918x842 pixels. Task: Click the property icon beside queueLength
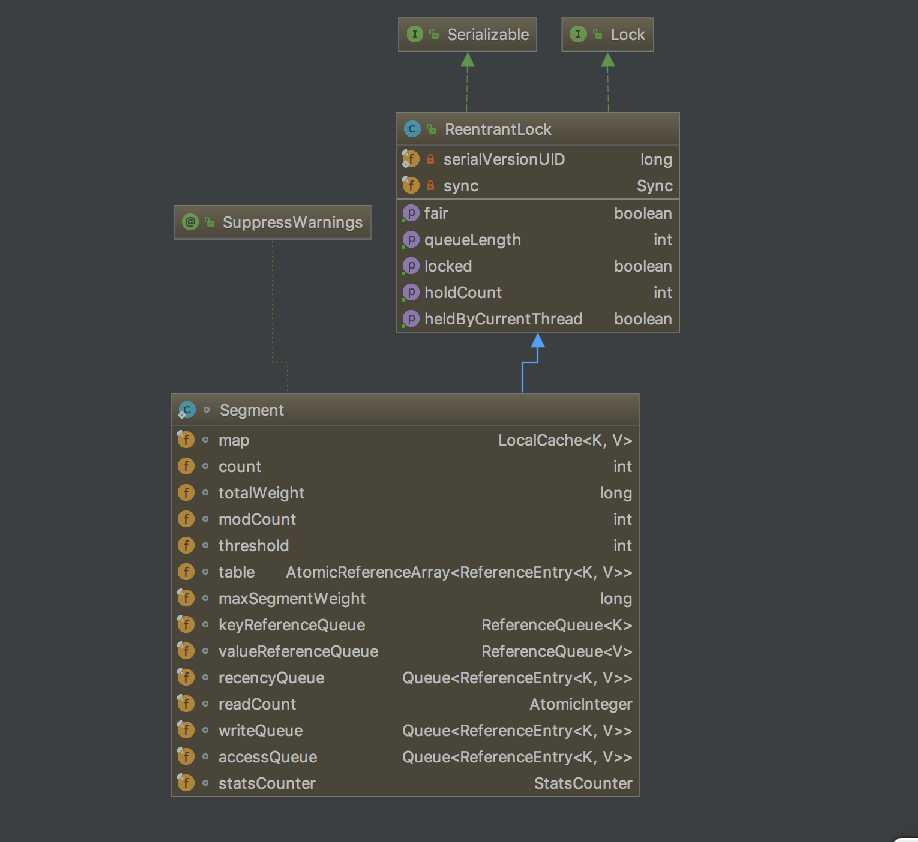click(411, 239)
